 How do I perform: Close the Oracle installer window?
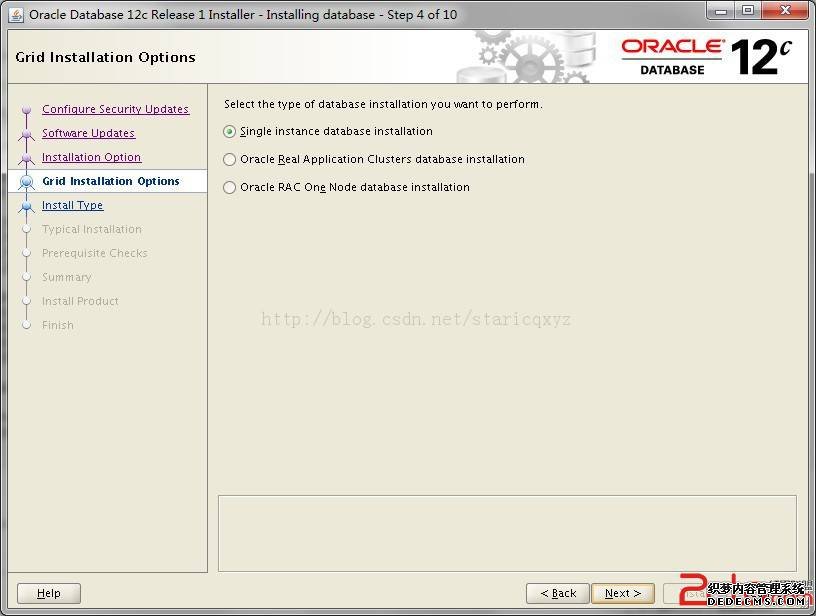pyautogui.click(x=785, y=11)
